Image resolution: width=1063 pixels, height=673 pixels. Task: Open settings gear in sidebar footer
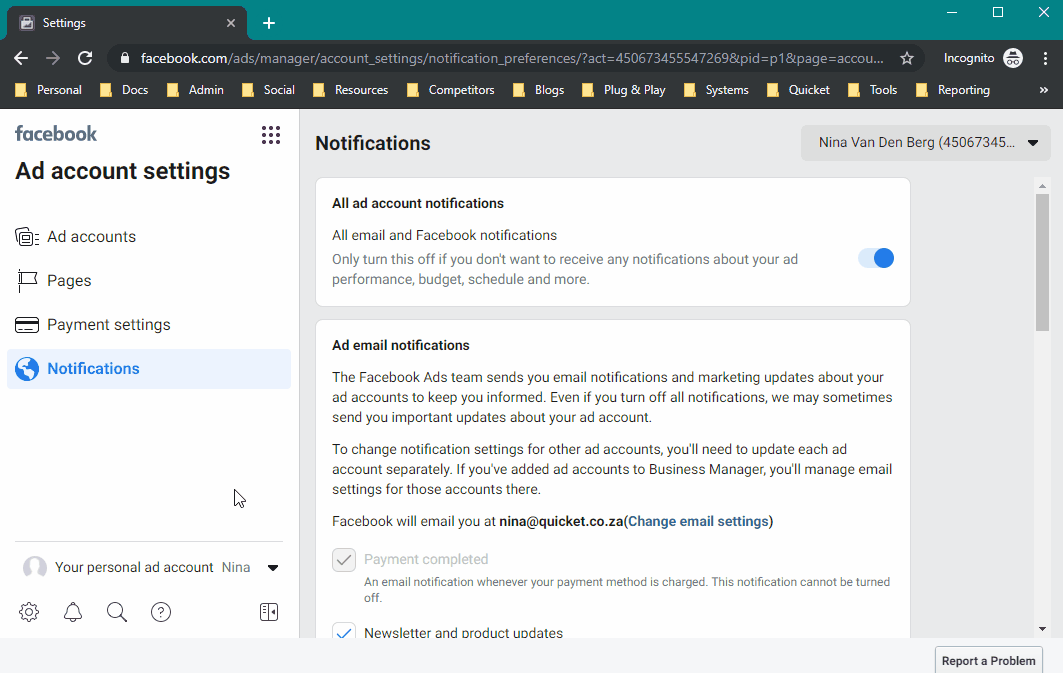pos(29,612)
